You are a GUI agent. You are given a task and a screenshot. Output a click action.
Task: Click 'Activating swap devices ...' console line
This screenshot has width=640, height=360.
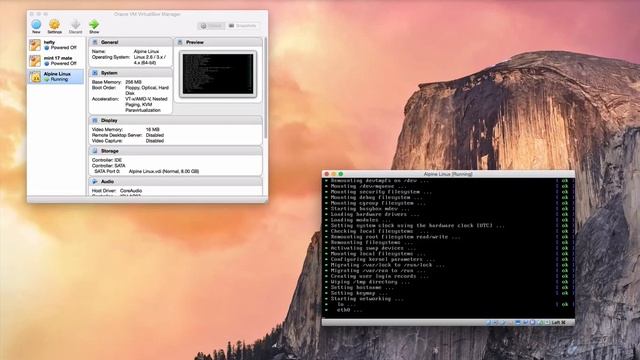(373, 248)
